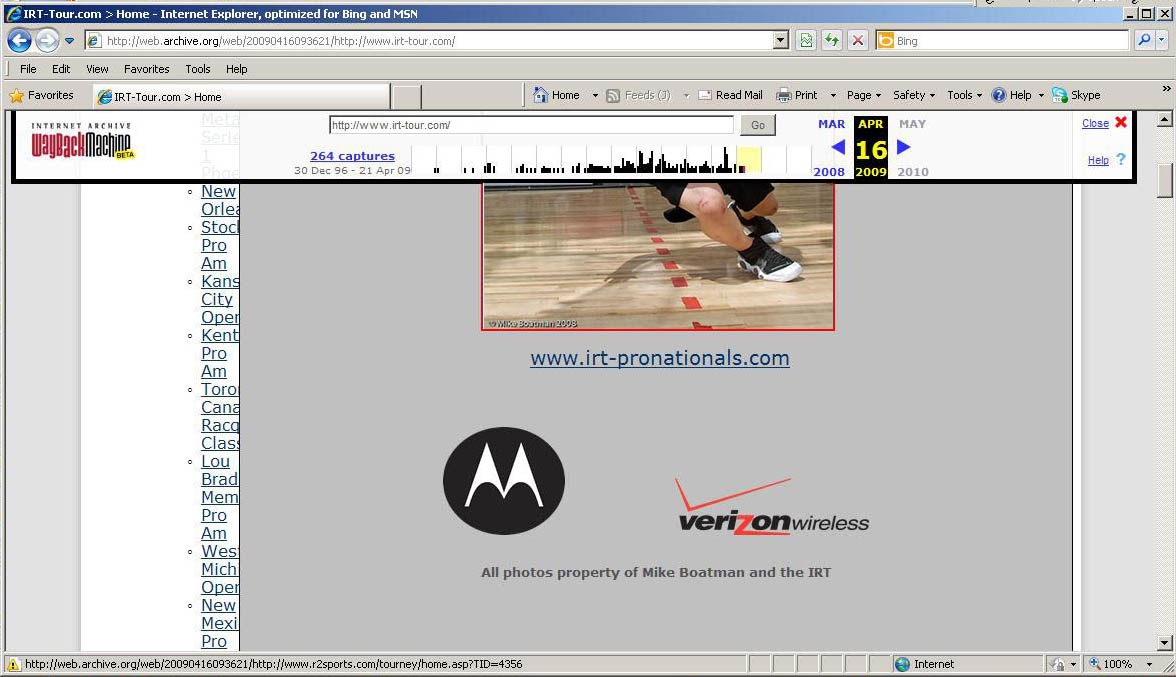Expand the Print dropdown arrow

pyautogui.click(x=832, y=95)
